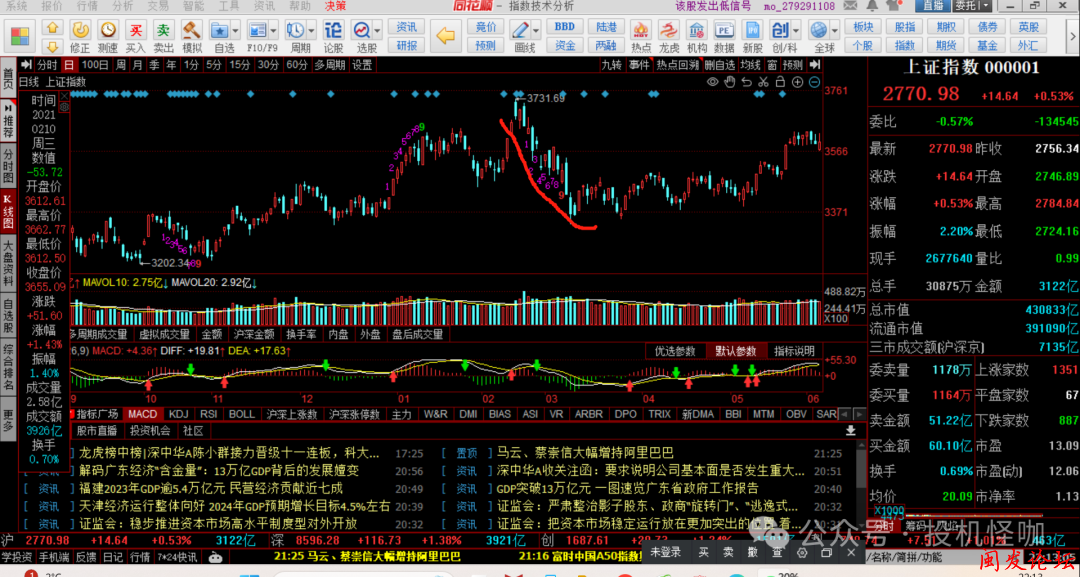Switch to the 周 weekly period tab
The image size is (1080, 577).
[121, 65]
